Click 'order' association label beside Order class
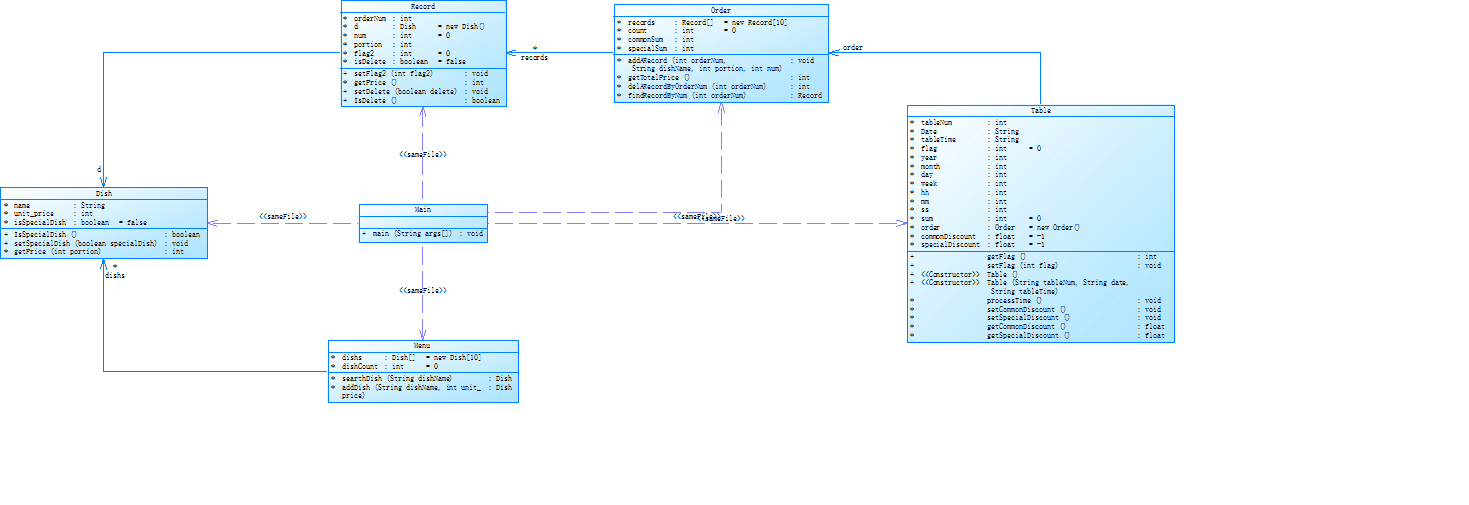Image resolution: width=1469 pixels, height=505 pixels. point(852,48)
